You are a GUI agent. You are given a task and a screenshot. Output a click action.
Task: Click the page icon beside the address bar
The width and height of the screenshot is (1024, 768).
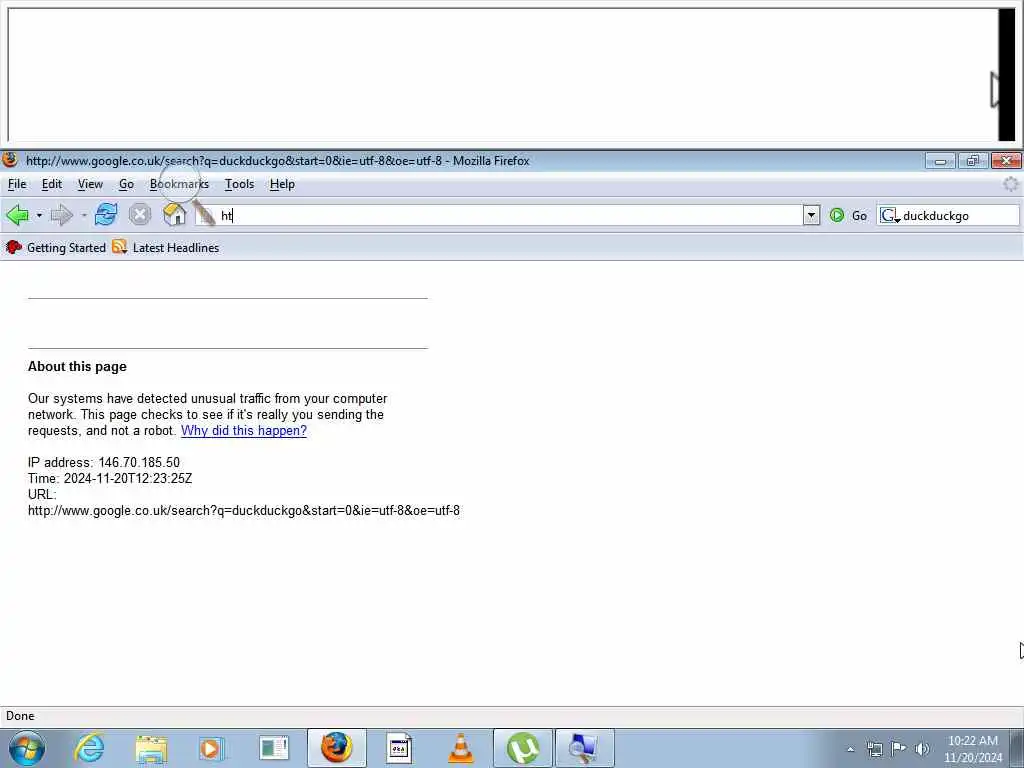[206, 215]
